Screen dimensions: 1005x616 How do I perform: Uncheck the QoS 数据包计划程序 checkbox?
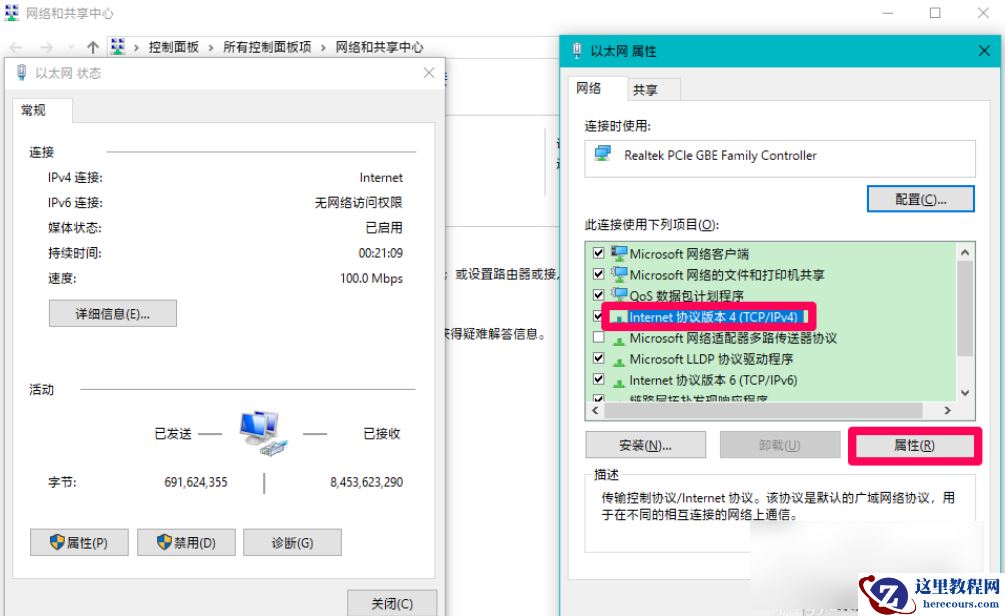(598, 294)
